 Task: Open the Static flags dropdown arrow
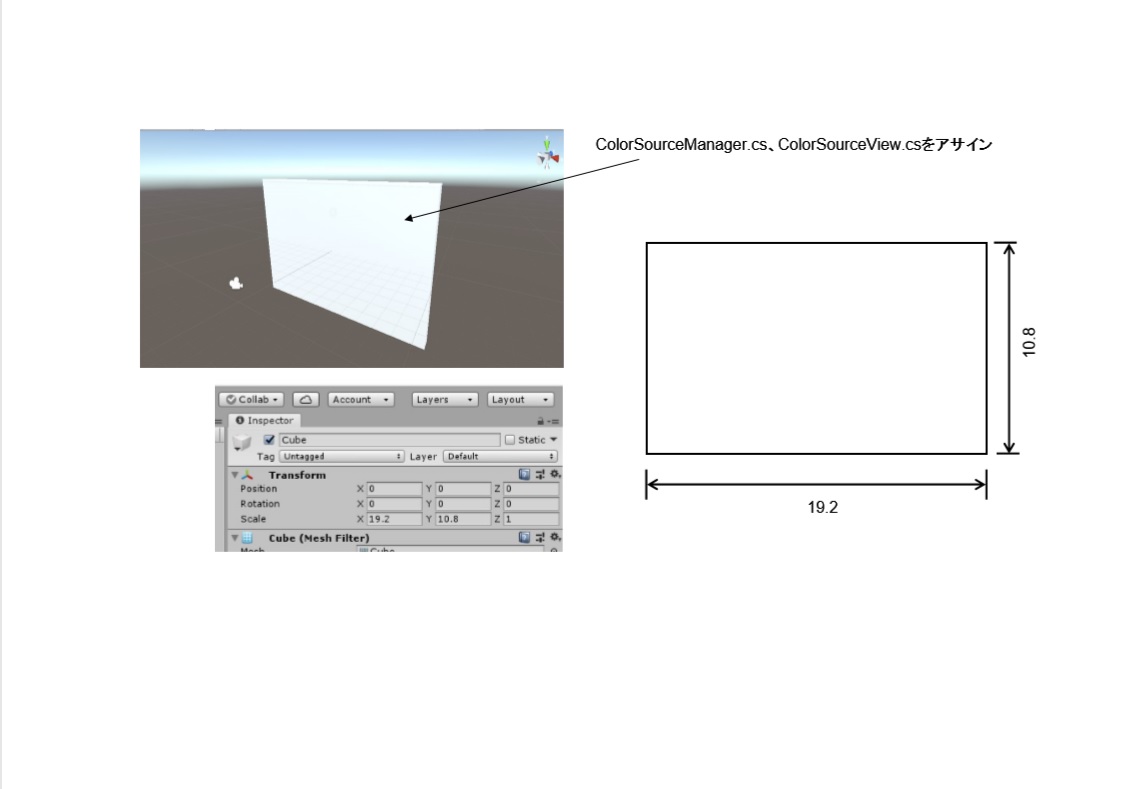[x=553, y=440]
